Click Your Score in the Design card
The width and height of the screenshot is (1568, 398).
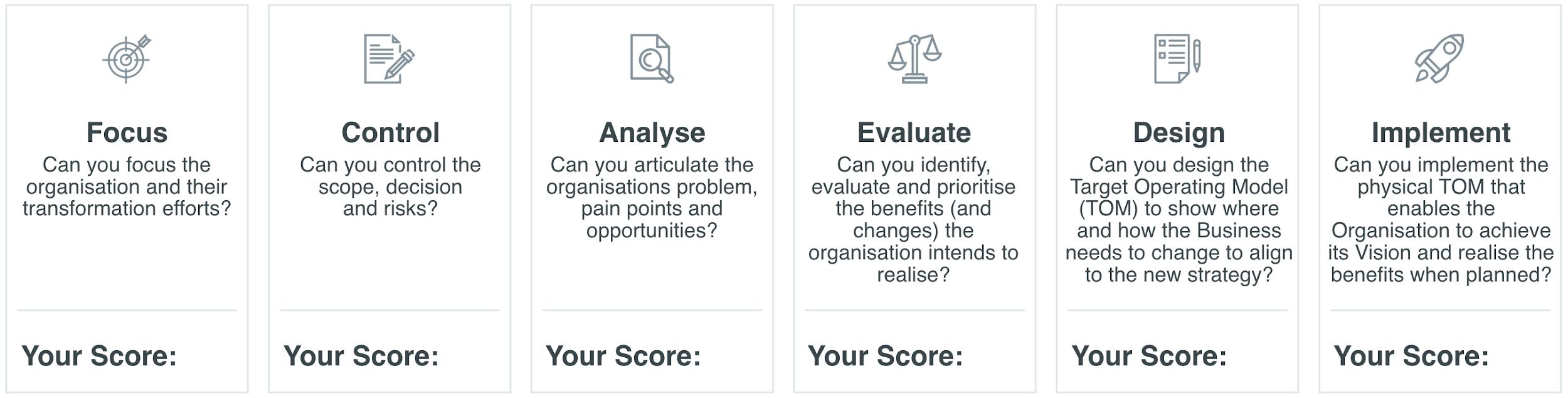click(x=1149, y=356)
